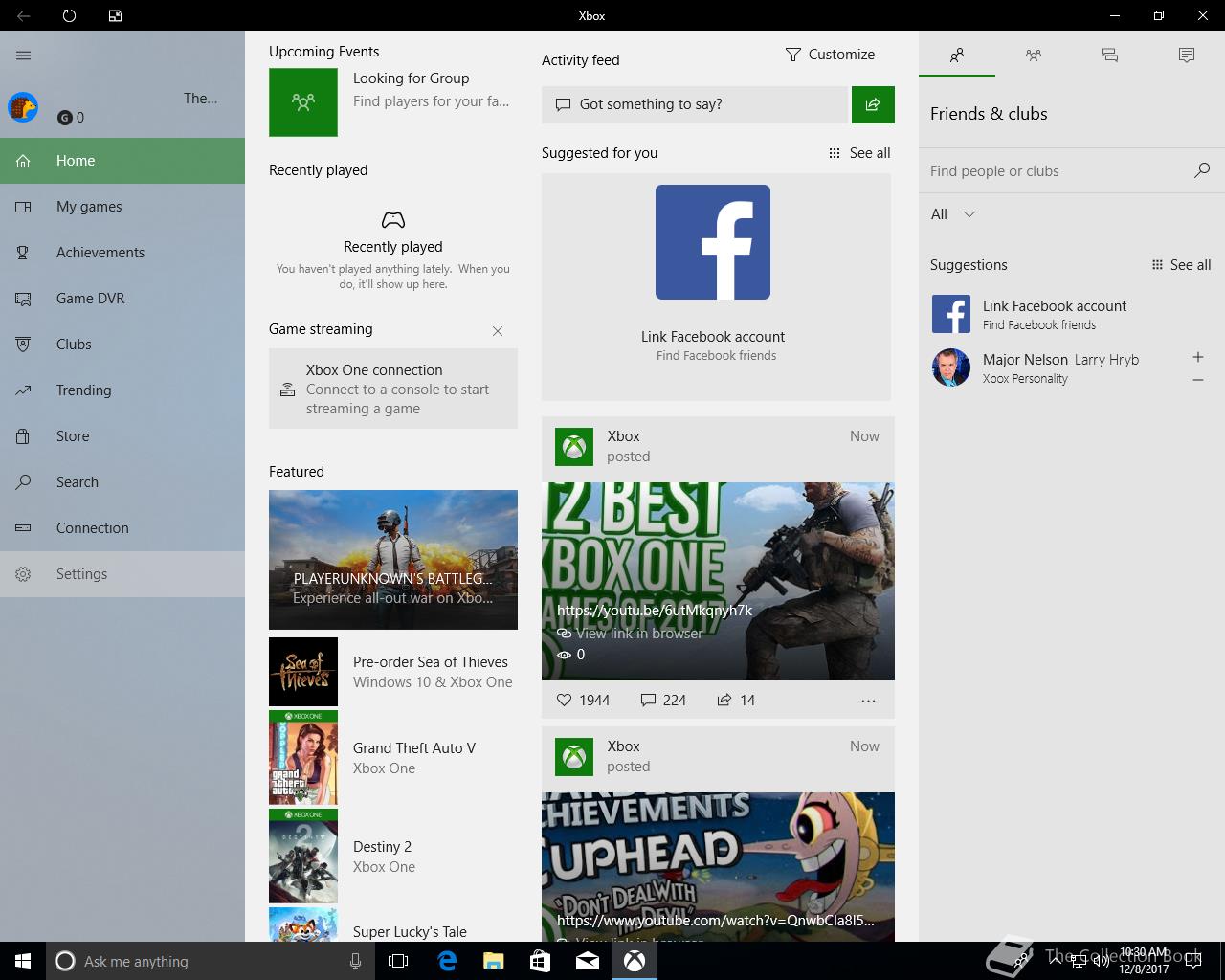Click Recently played controller icon

(393, 220)
